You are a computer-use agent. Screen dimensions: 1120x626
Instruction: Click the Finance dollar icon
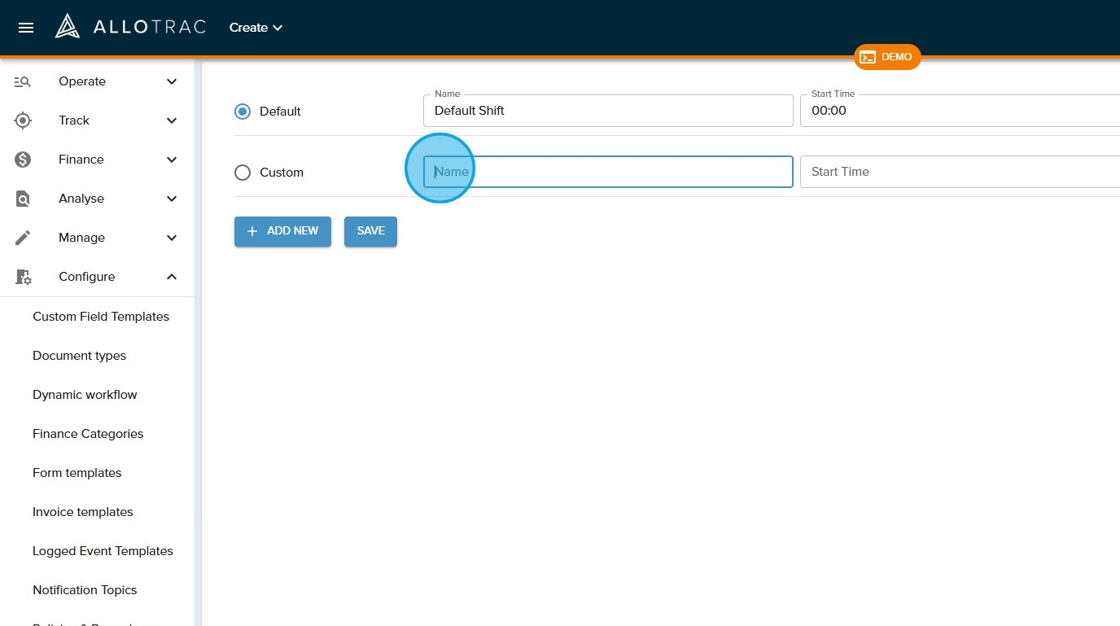pos(23,160)
